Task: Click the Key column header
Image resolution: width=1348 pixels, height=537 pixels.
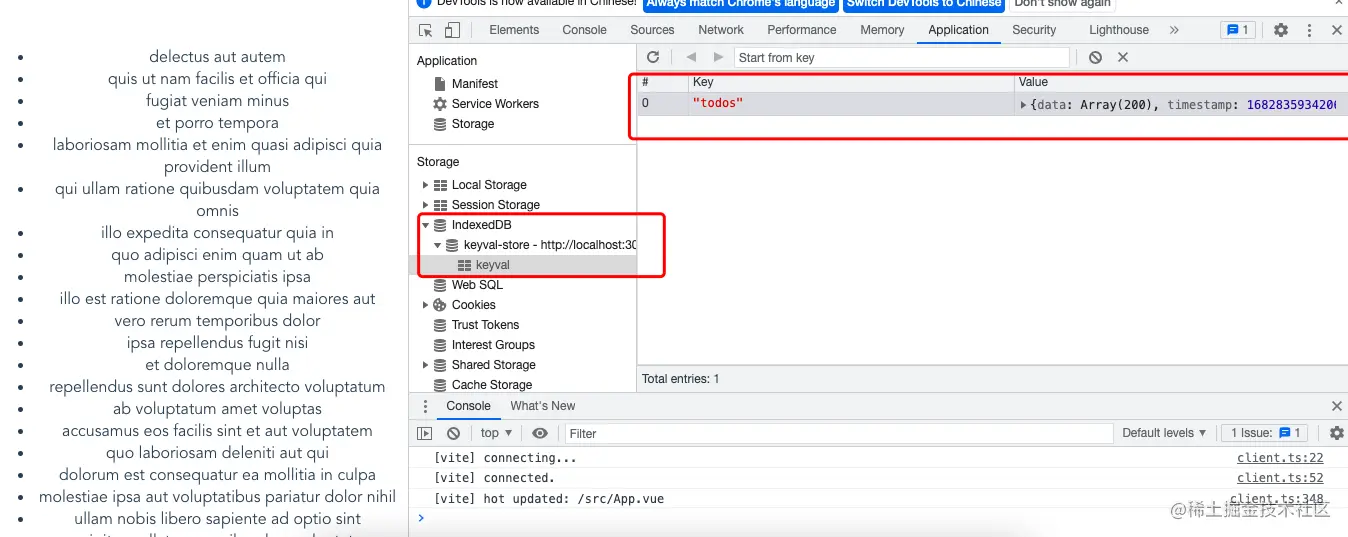Action: (851, 82)
